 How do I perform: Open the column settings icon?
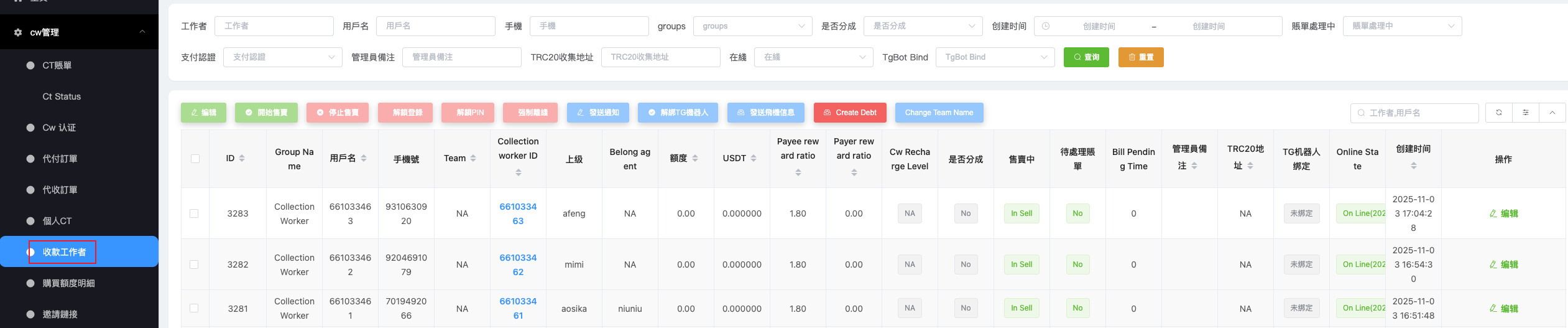click(1525, 113)
